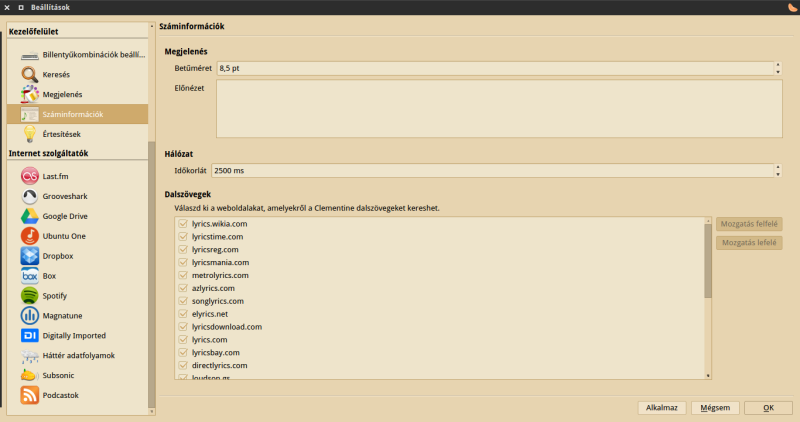Click the Magnatune icon
Image resolution: width=800 pixels, height=422 pixels.
(x=30, y=315)
